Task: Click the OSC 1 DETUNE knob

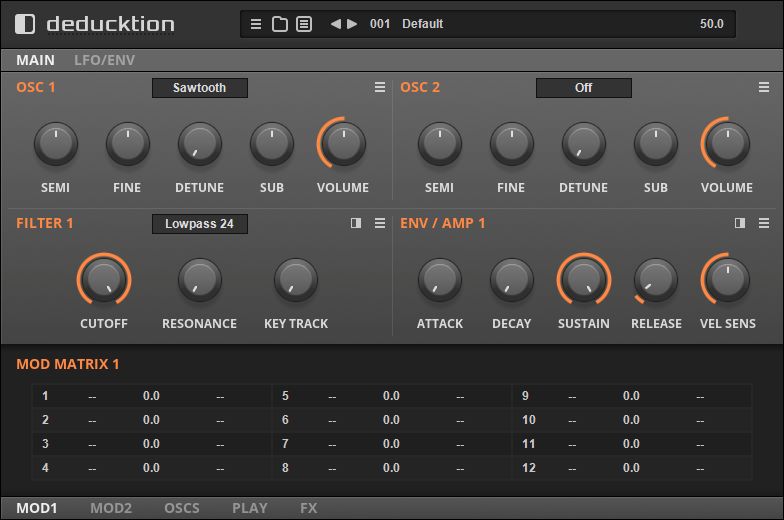Action: [200, 144]
